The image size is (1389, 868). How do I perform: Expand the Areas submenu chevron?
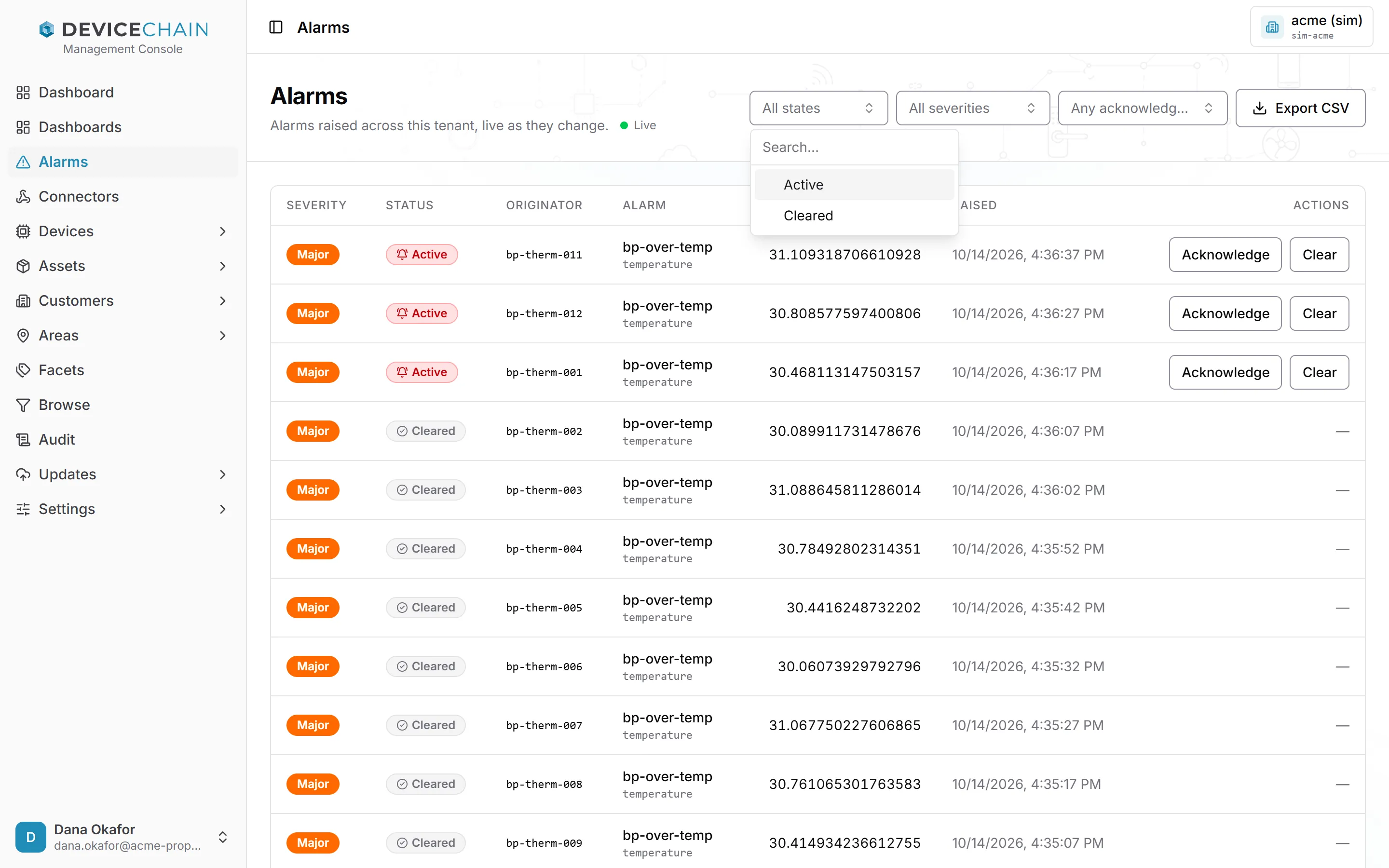[223, 335]
